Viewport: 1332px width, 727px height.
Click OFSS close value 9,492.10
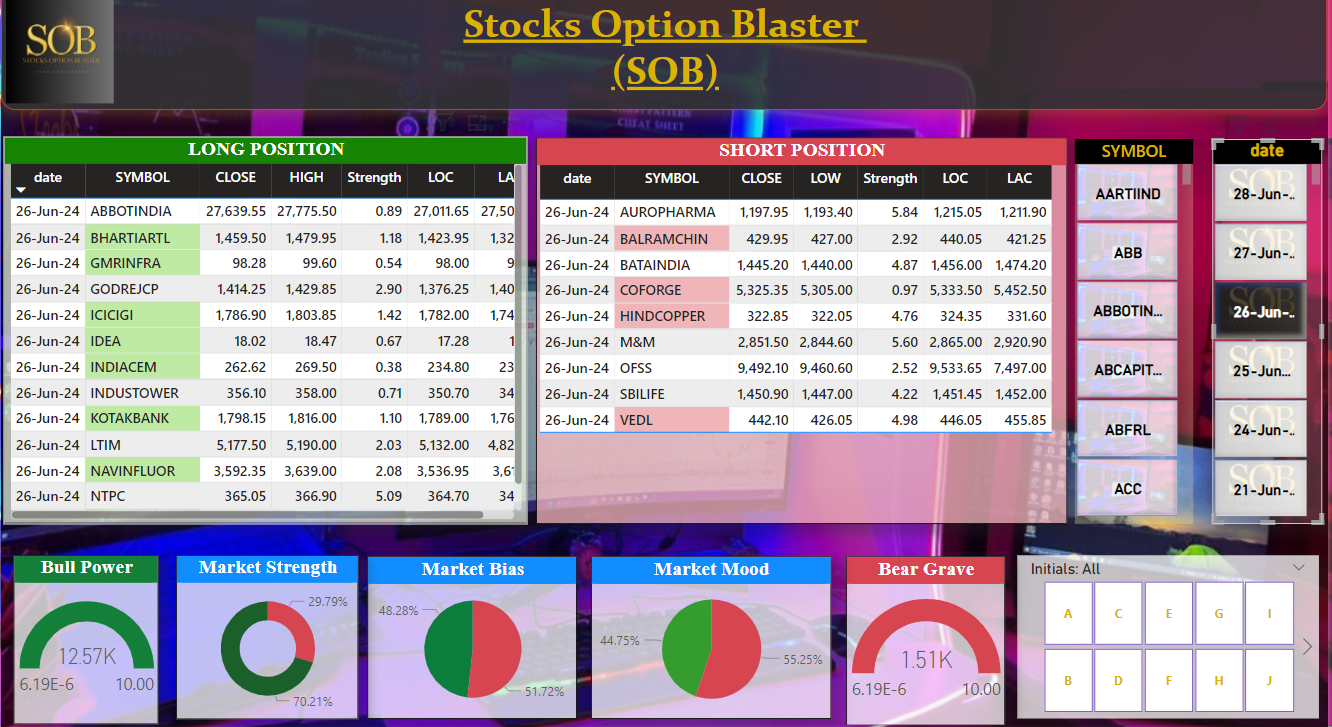click(761, 368)
